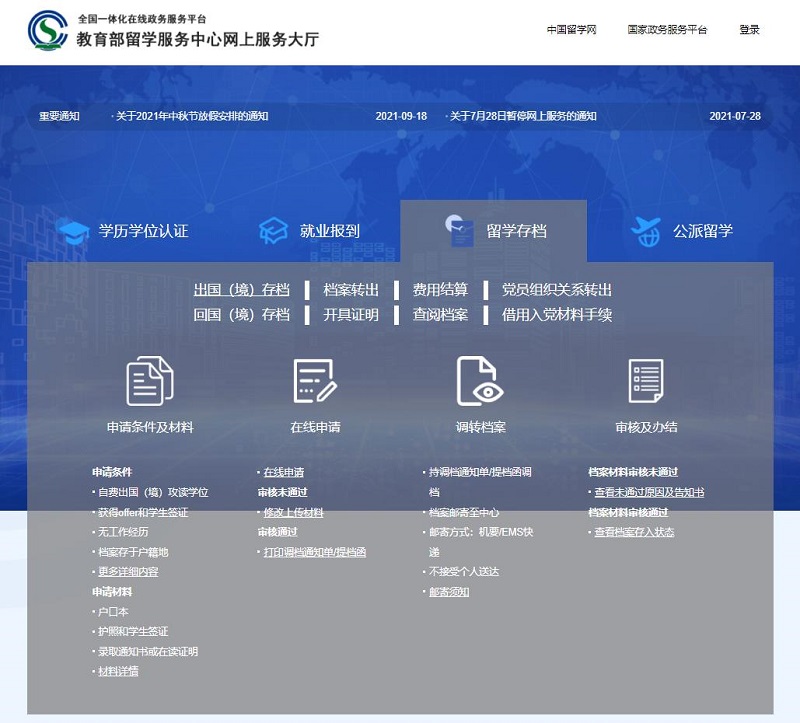Viewport: 800px width, 723px height.
Task: Select the 留学存档 tab
Action: pos(516,231)
